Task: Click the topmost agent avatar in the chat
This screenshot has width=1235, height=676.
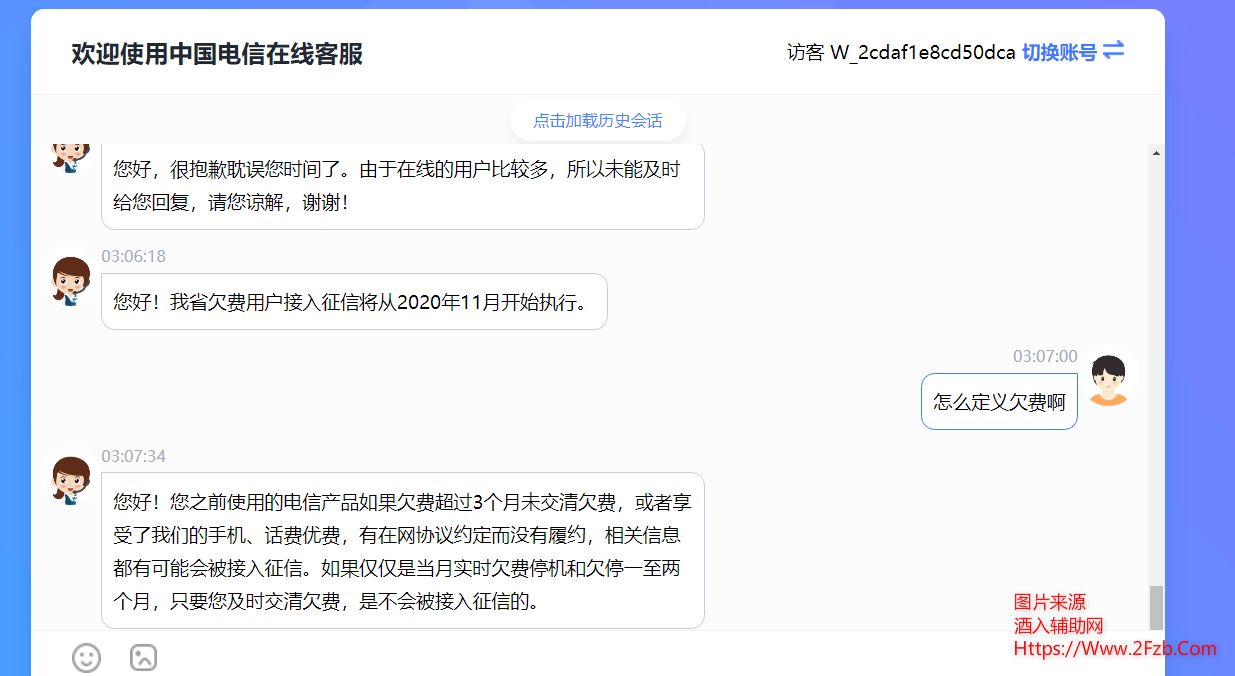Action: pyautogui.click(x=69, y=155)
